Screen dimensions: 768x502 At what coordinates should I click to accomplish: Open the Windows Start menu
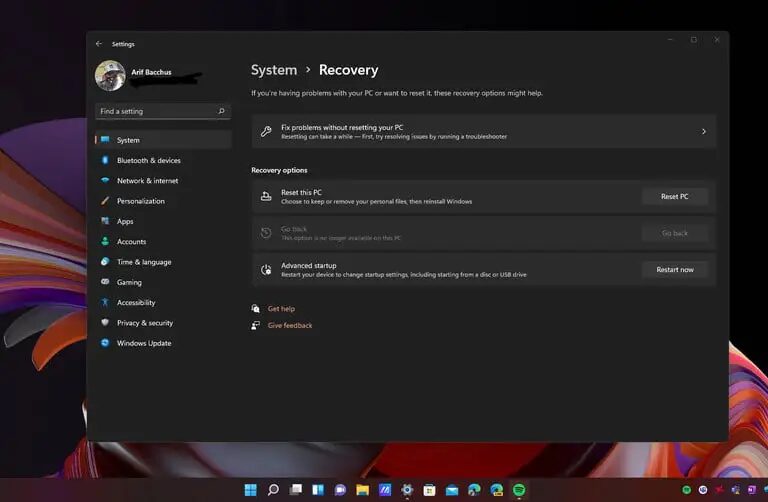(x=250, y=490)
